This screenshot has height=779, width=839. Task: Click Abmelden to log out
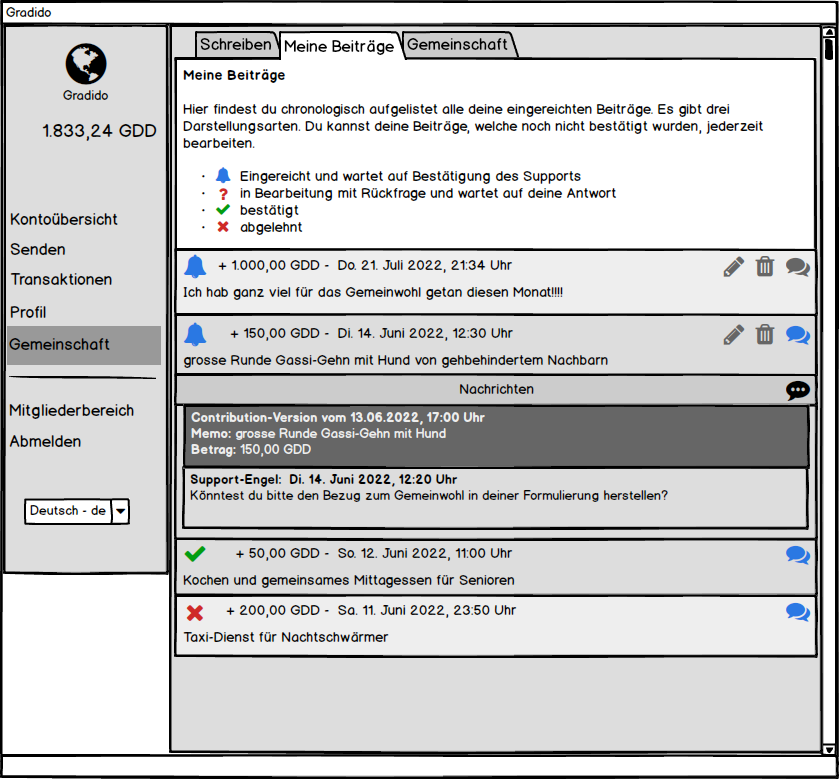(45, 441)
